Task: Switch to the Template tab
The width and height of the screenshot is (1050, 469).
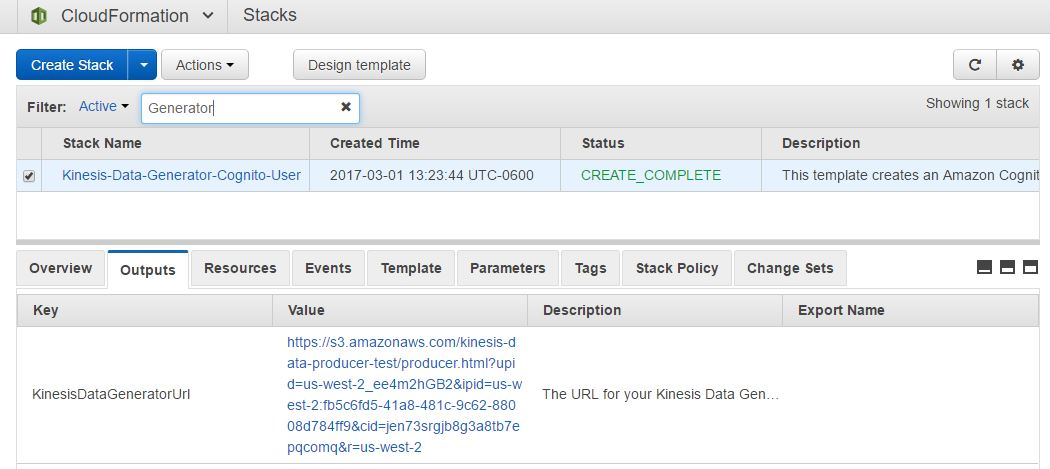Action: [411, 269]
